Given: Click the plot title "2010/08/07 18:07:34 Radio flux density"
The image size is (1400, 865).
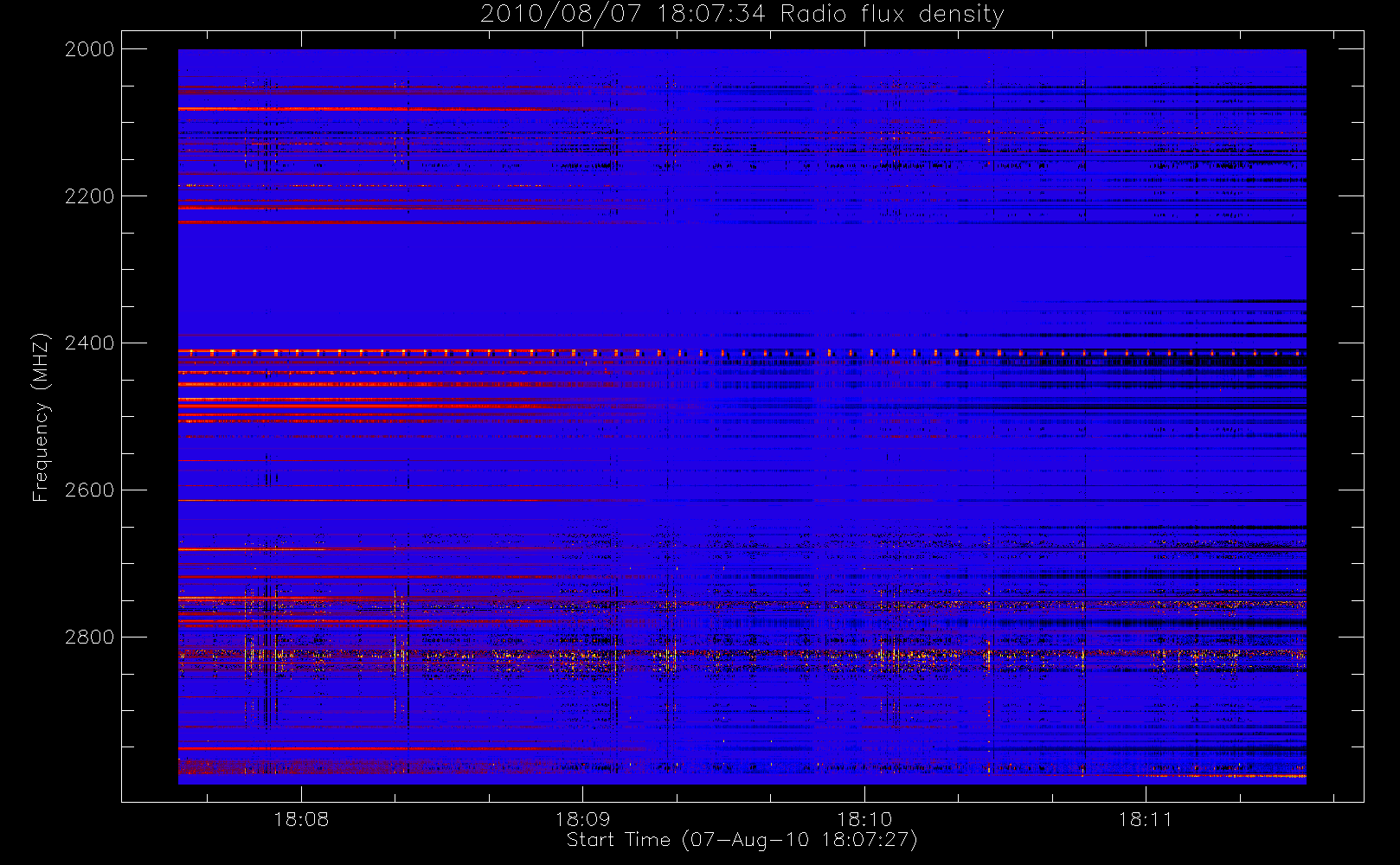Looking at the screenshot, I should coord(742,15).
